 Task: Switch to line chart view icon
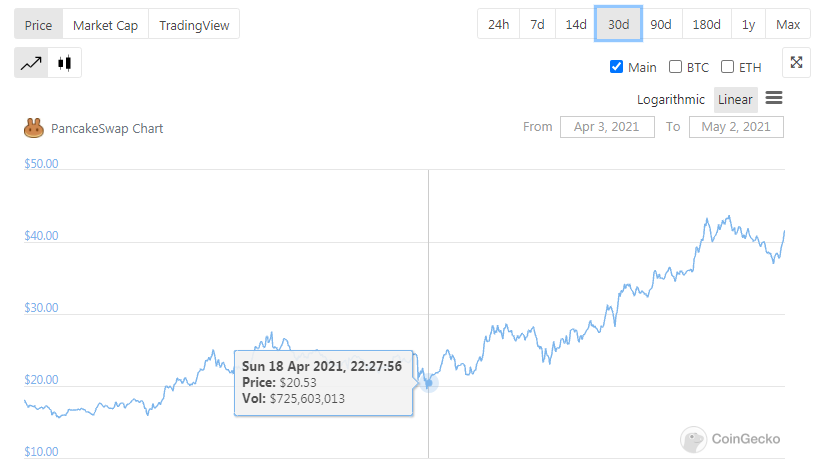[31, 63]
